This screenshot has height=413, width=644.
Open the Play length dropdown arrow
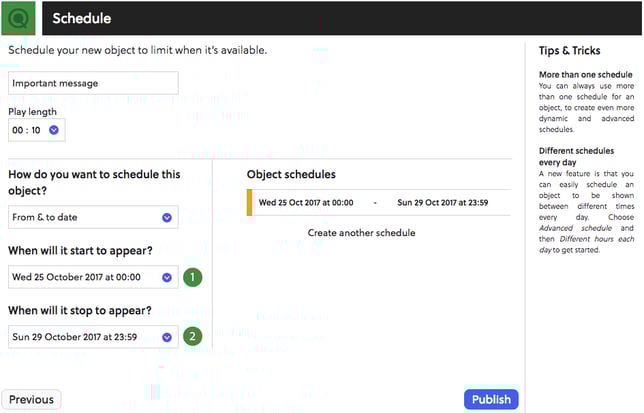pos(54,129)
